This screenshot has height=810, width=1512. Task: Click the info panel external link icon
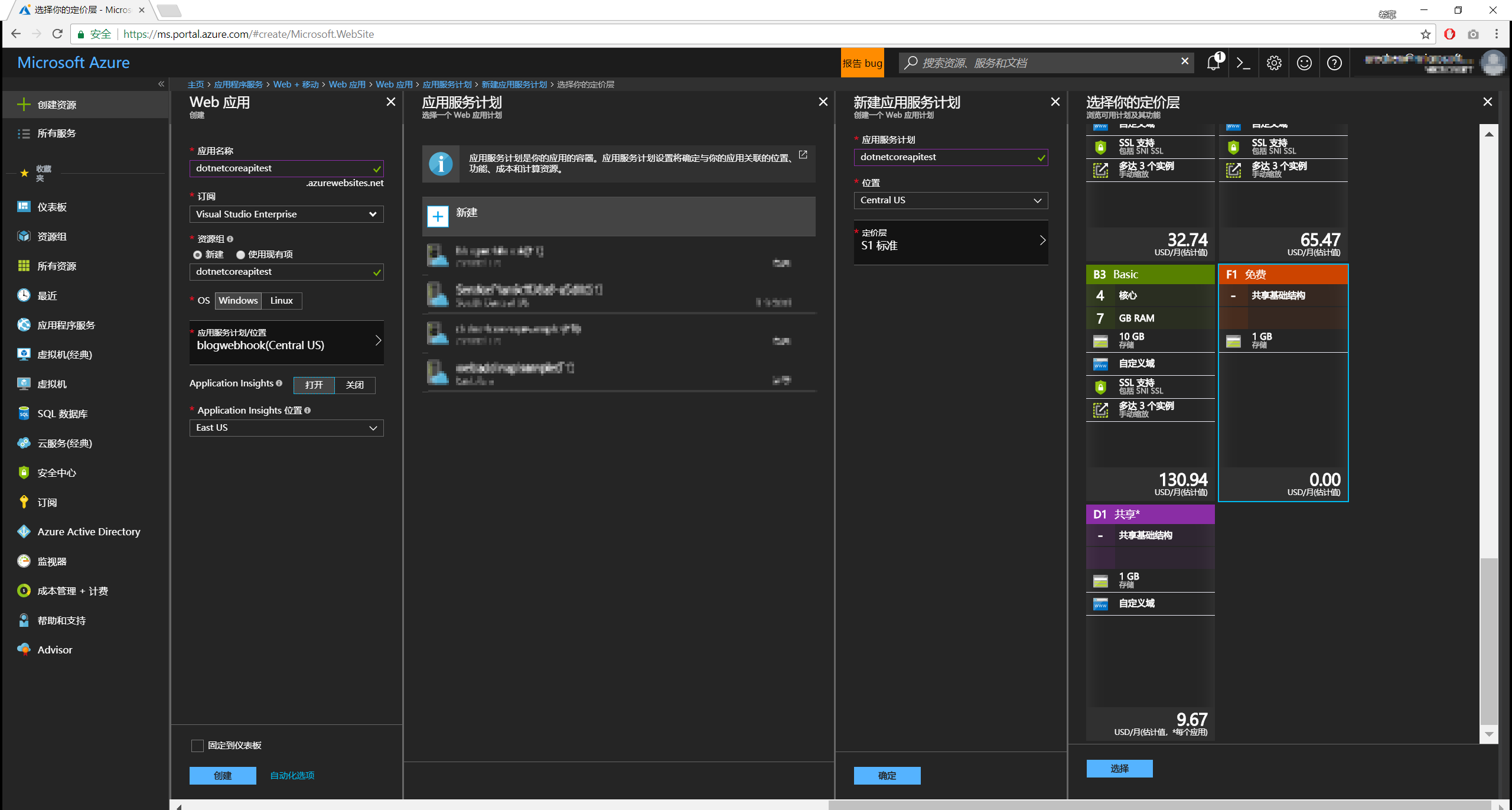(x=803, y=154)
